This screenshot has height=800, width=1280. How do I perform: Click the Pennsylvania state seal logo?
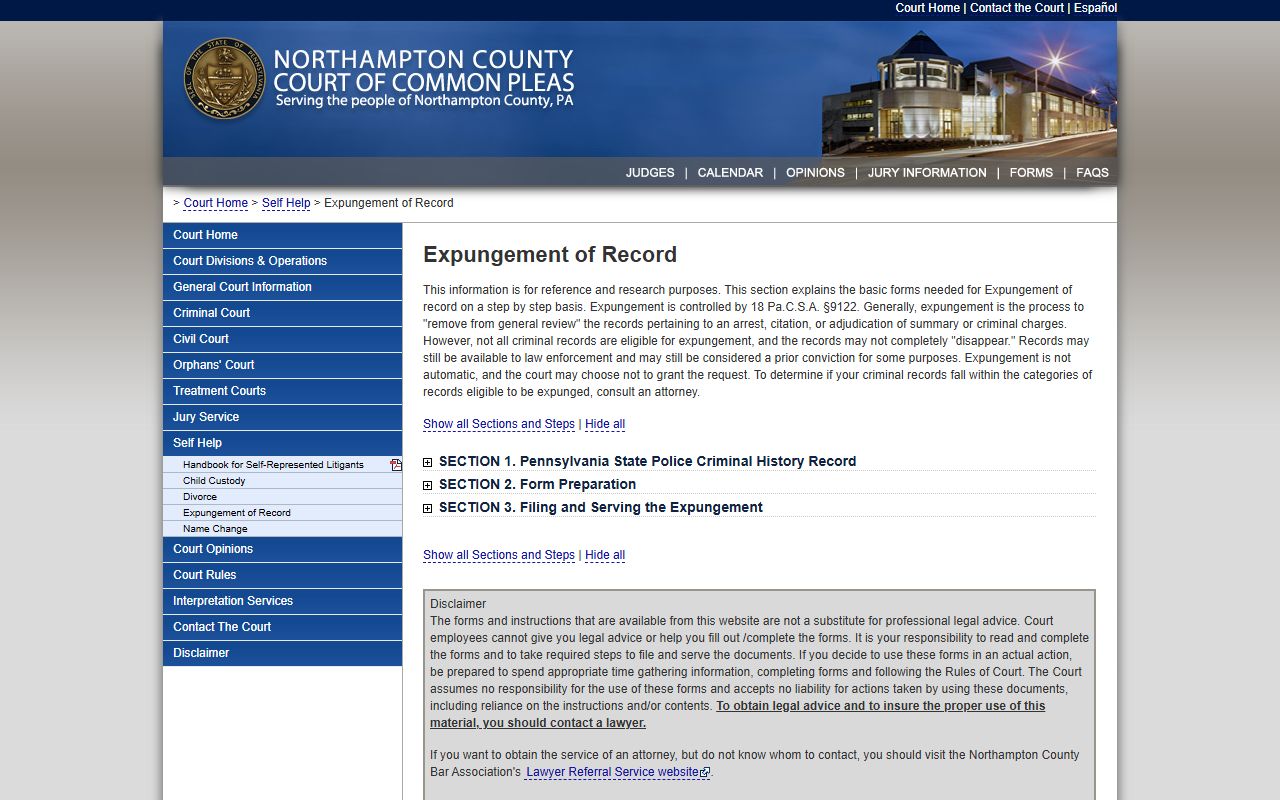(223, 79)
